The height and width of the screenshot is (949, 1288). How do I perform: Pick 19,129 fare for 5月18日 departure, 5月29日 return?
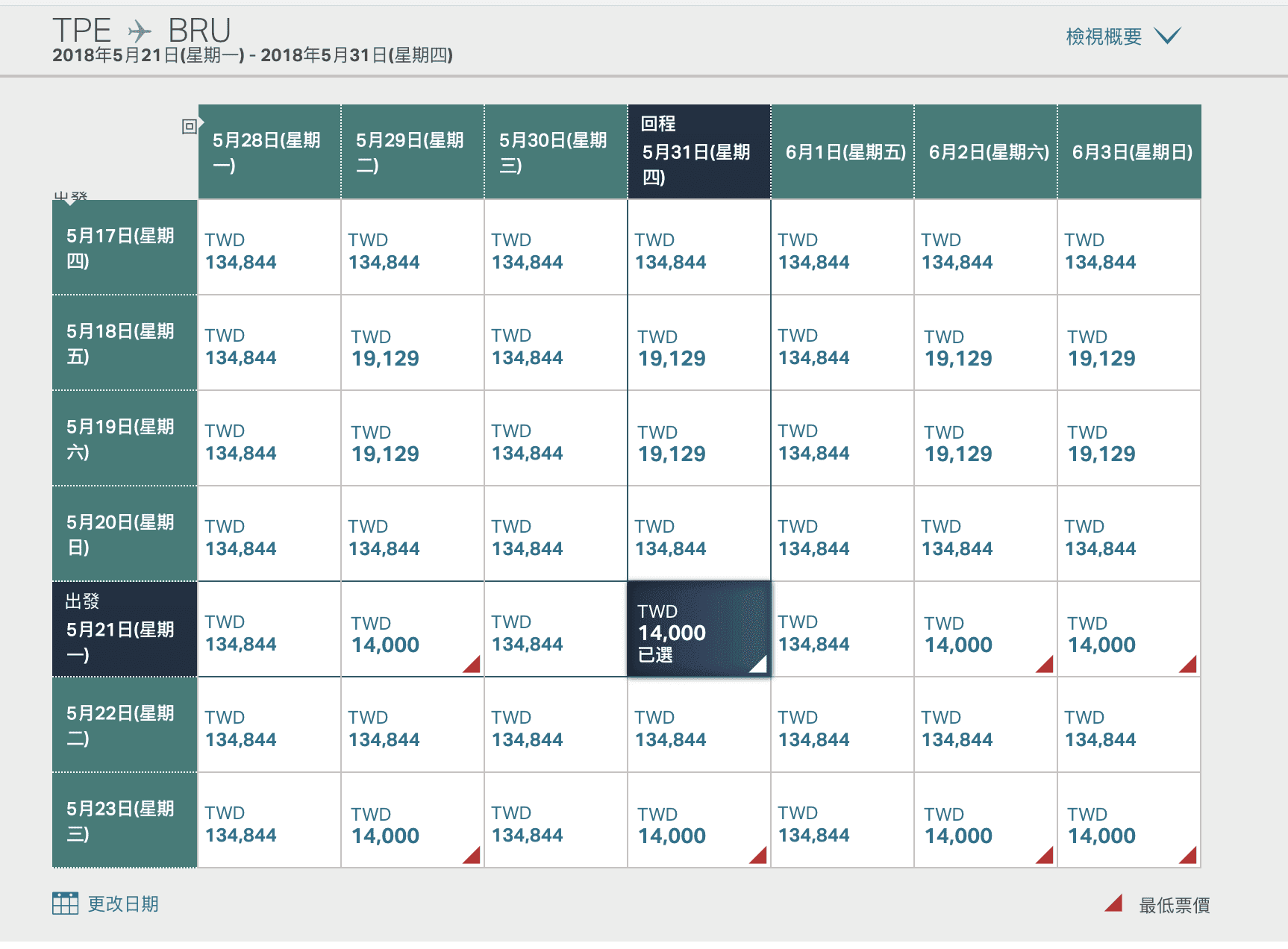coord(413,343)
